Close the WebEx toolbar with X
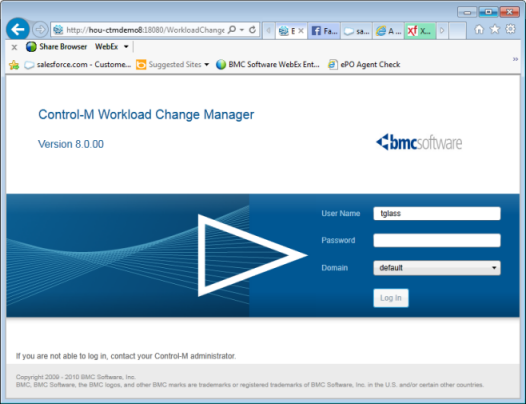 14,47
